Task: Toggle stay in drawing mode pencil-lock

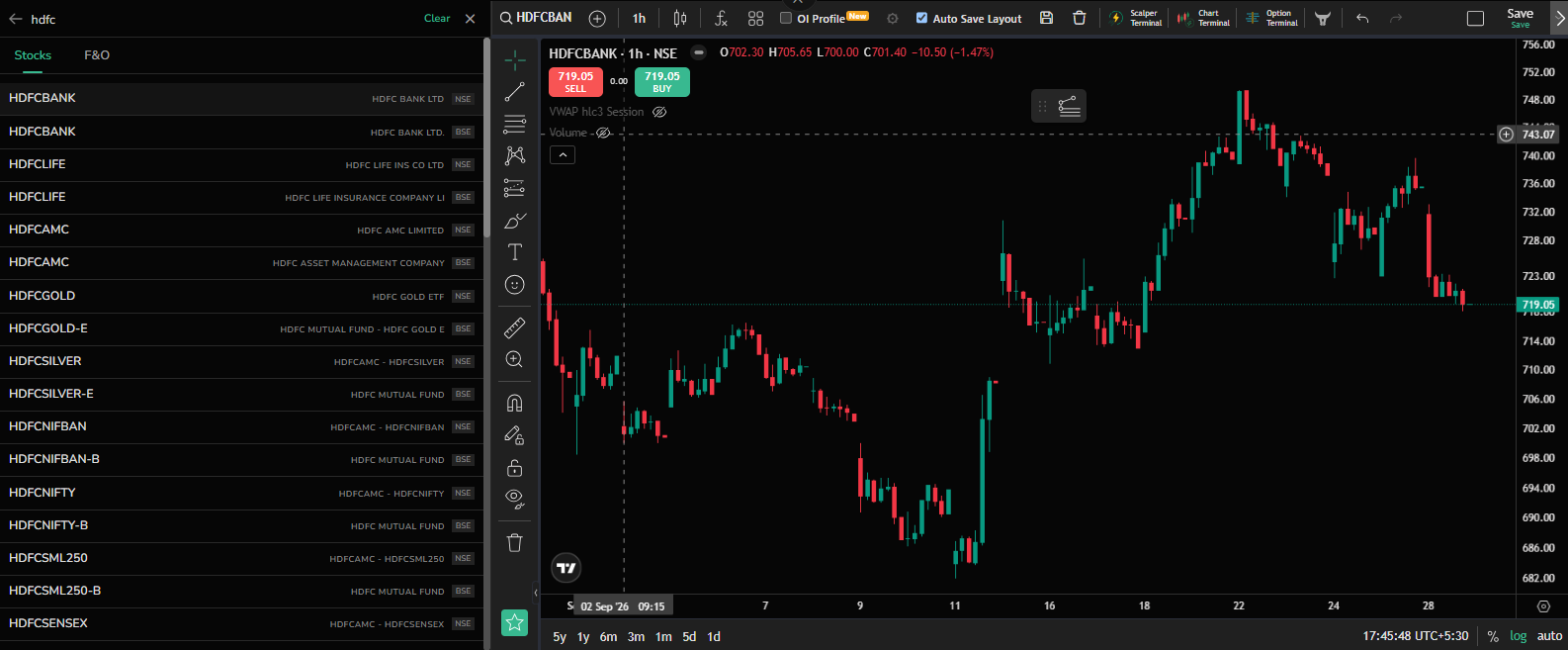Action: pyautogui.click(x=514, y=435)
